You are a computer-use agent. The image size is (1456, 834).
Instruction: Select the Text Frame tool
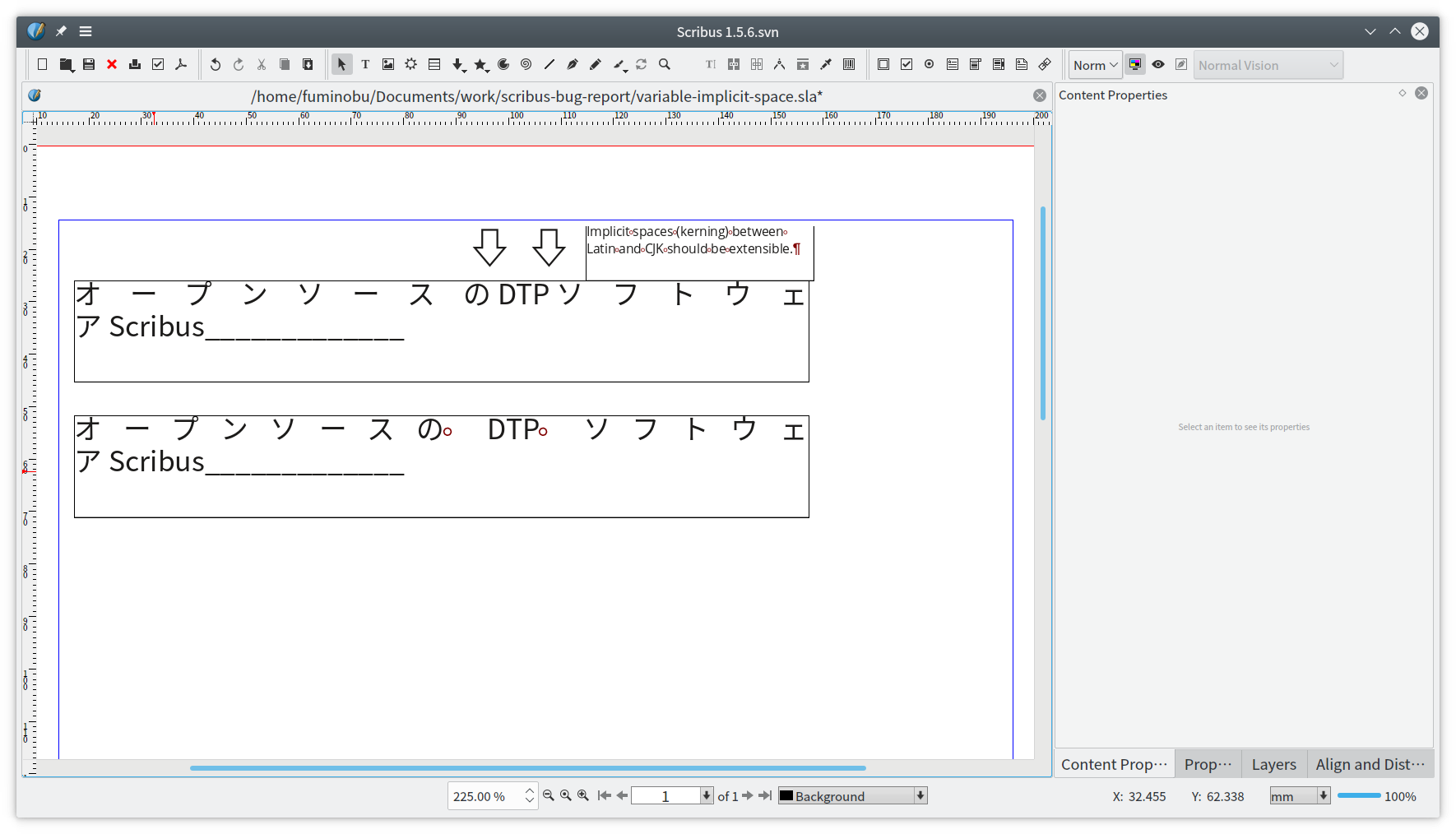(365, 64)
